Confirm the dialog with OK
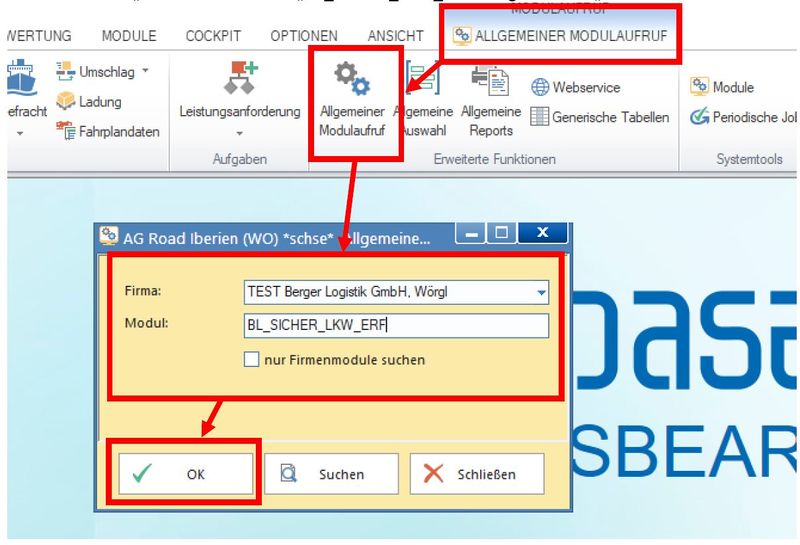Screen dimensions: 800x545 pos(186,474)
